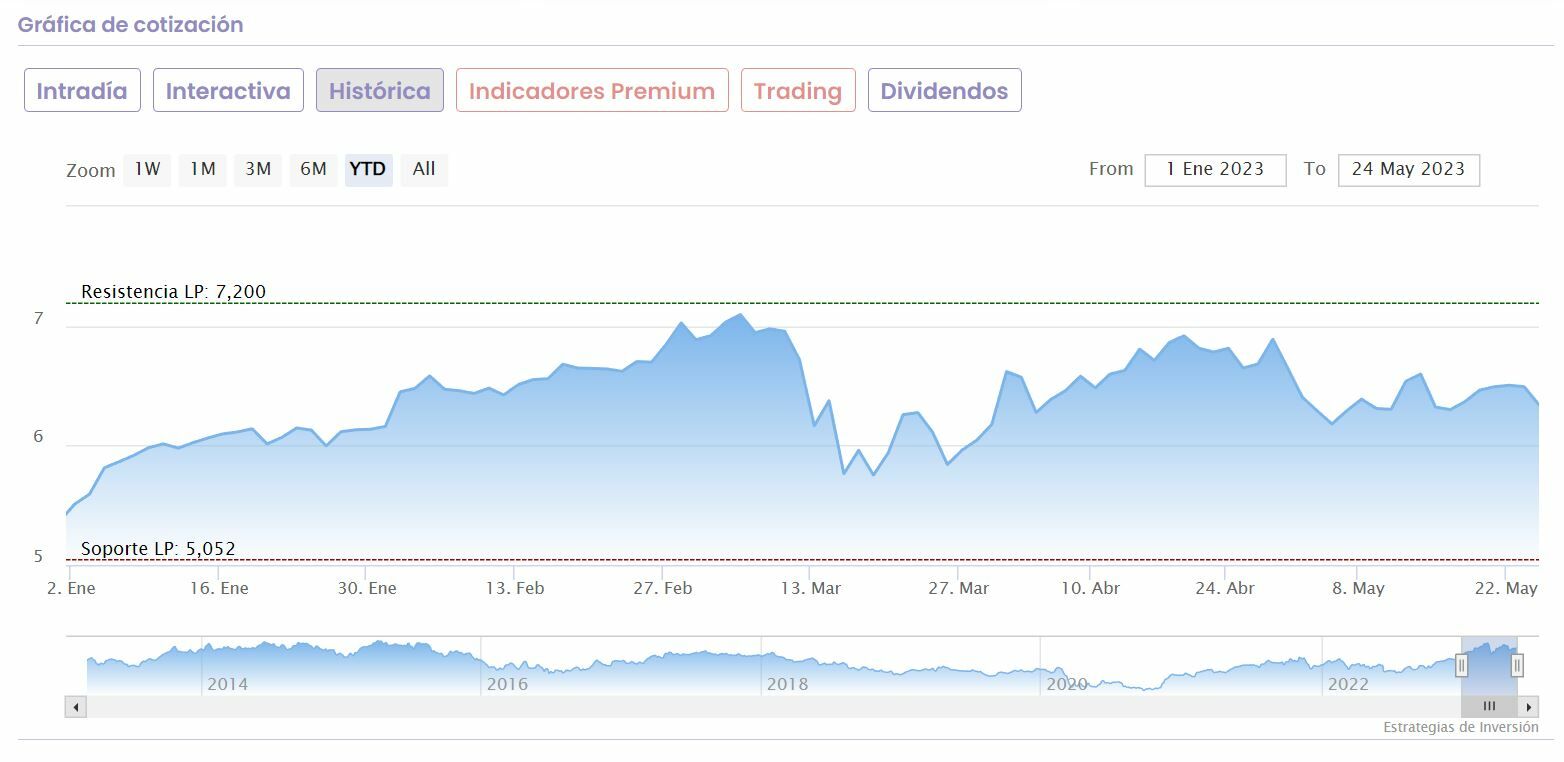Viewport: 1564px width, 762px height.
Task: Select the Histórica tab
Action: [380, 91]
